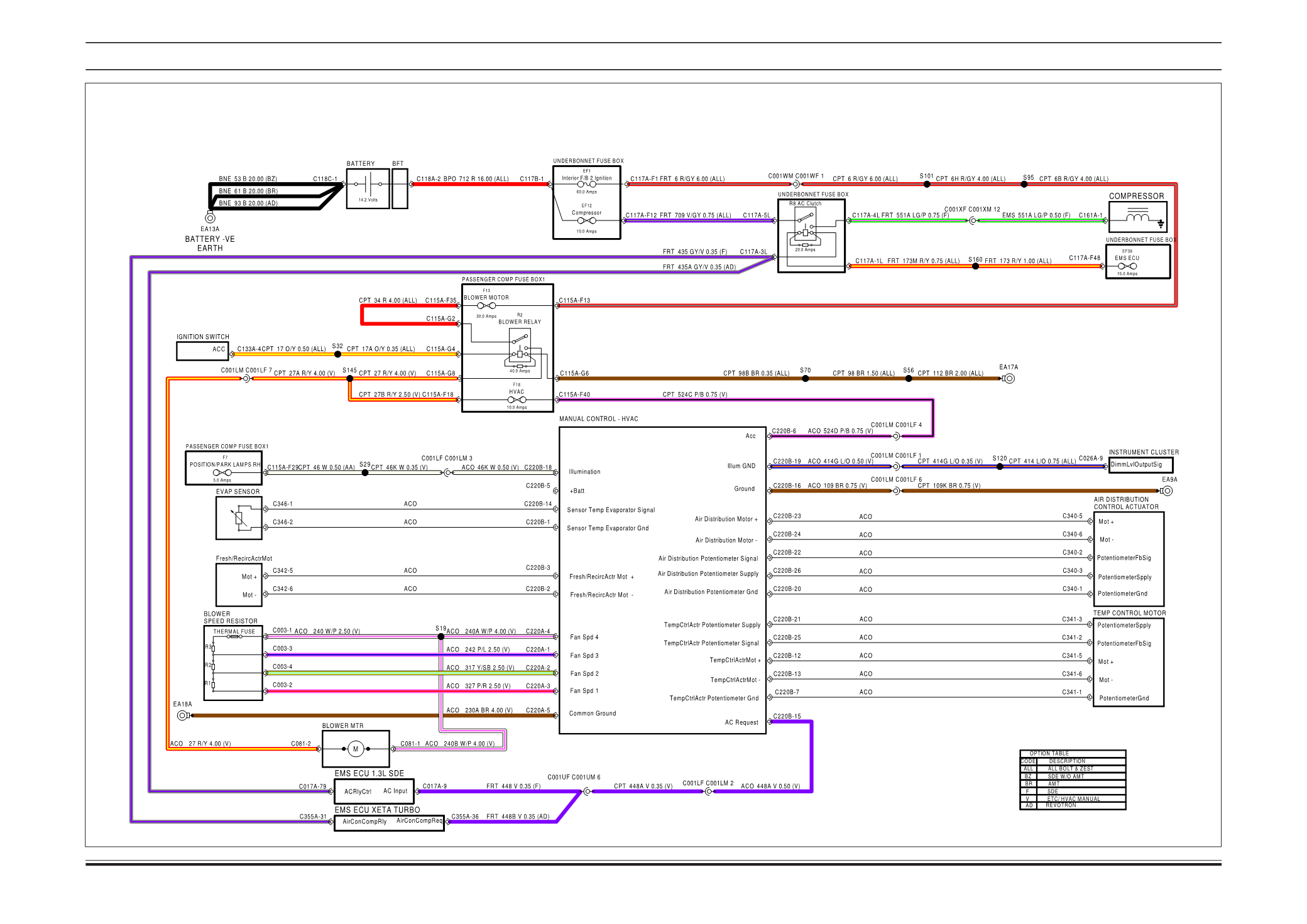Click the thermal fuse in blower speed resistor

click(235, 636)
